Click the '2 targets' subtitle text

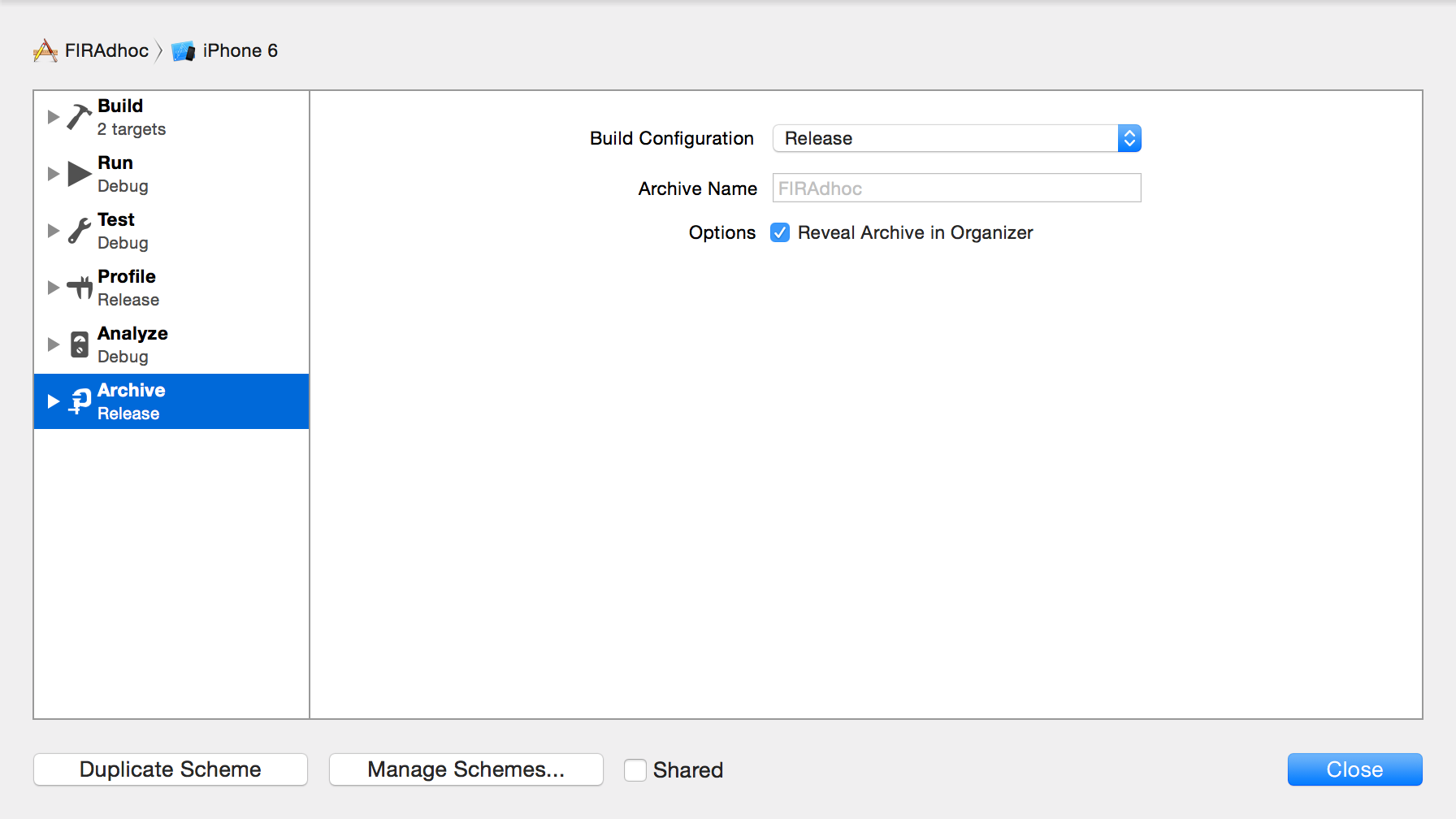pyautogui.click(x=132, y=129)
